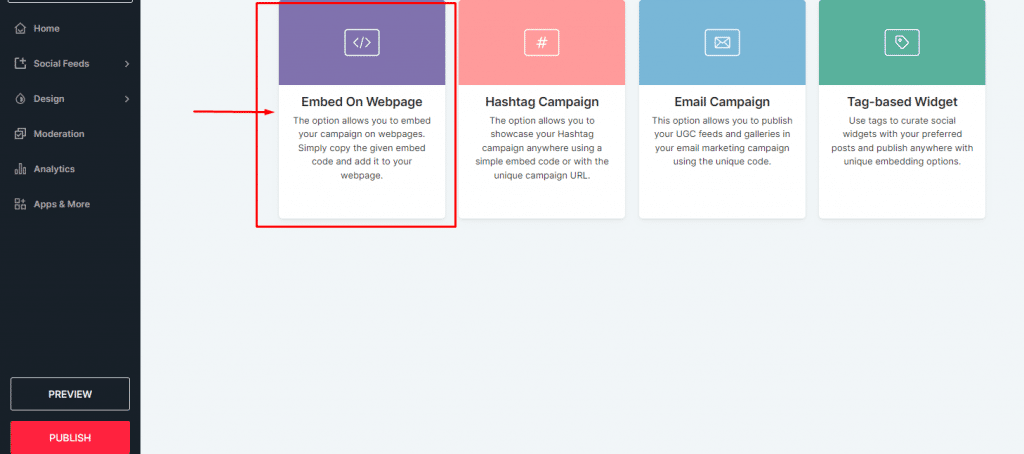This screenshot has height=454, width=1024.
Task: Click the Home house icon in sidebar
Action: click(x=20, y=28)
